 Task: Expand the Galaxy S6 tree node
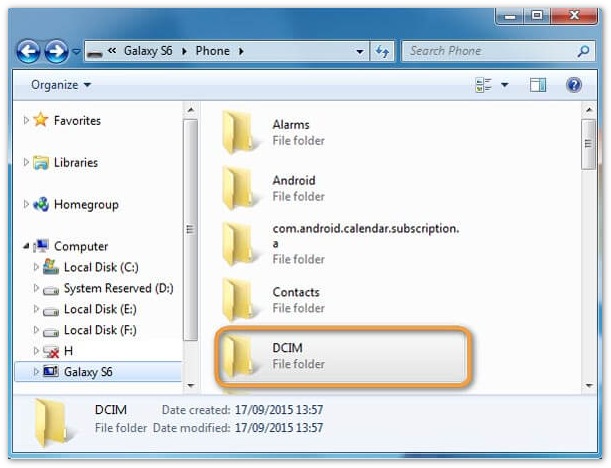pos(36,372)
